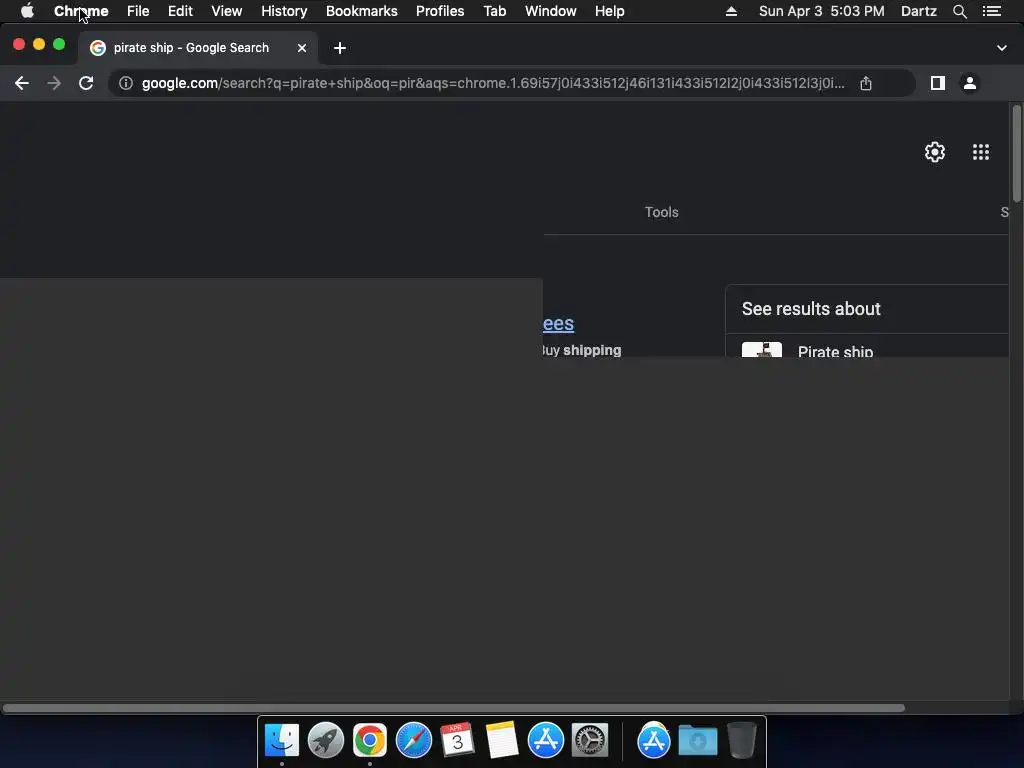This screenshot has height=768, width=1024.
Task: Close the pirate ship Google Search tab
Action: coord(302,48)
